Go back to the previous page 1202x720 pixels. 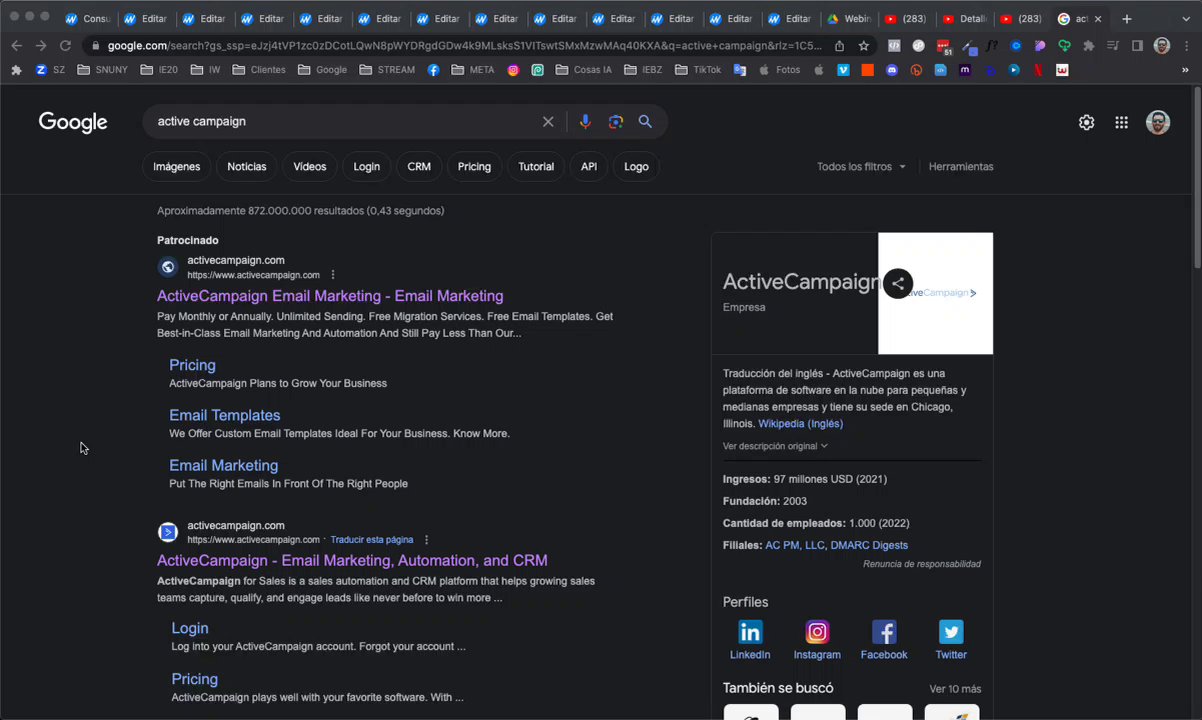click(x=17, y=45)
